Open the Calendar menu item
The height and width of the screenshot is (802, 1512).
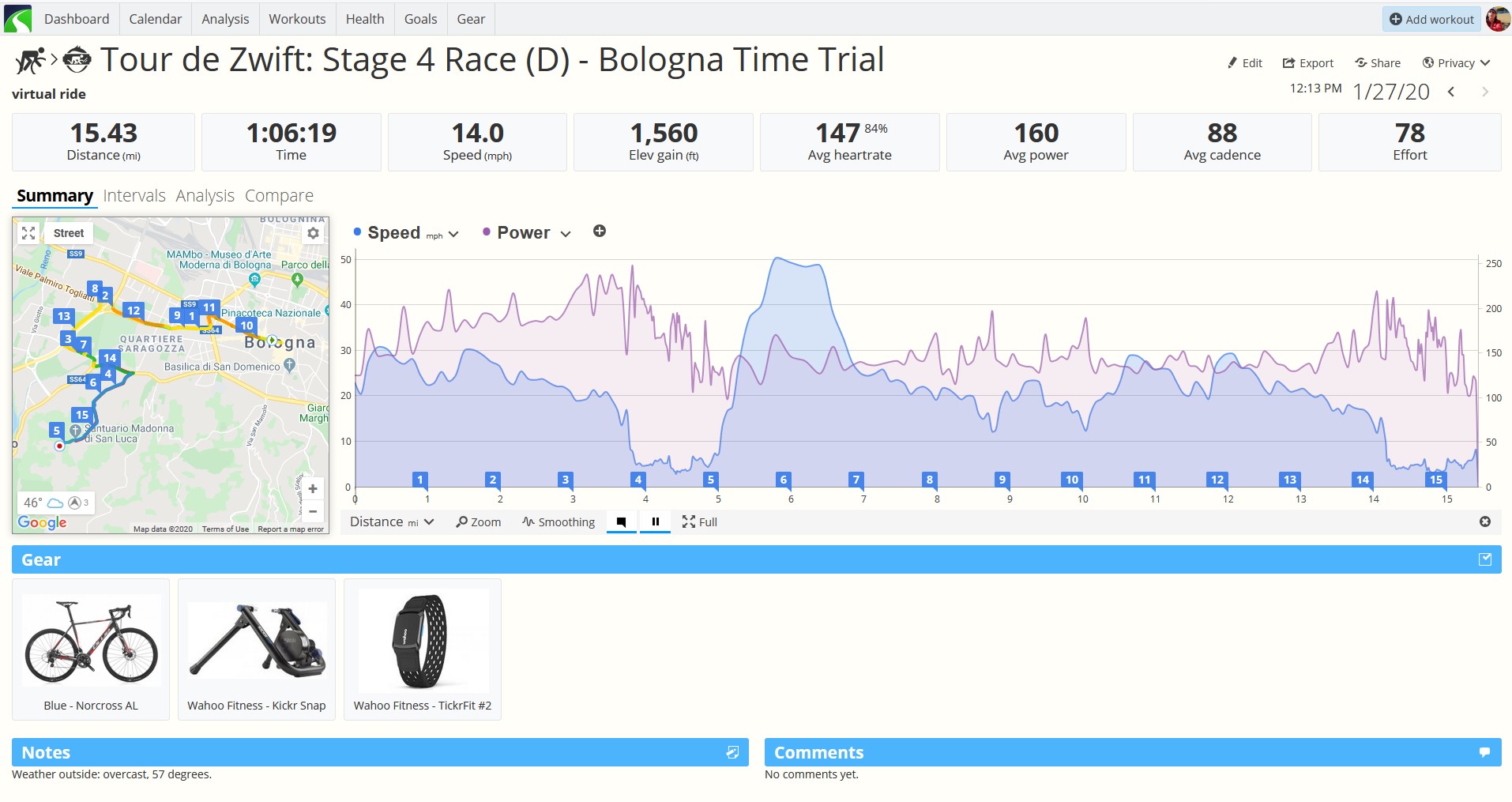tap(156, 19)
